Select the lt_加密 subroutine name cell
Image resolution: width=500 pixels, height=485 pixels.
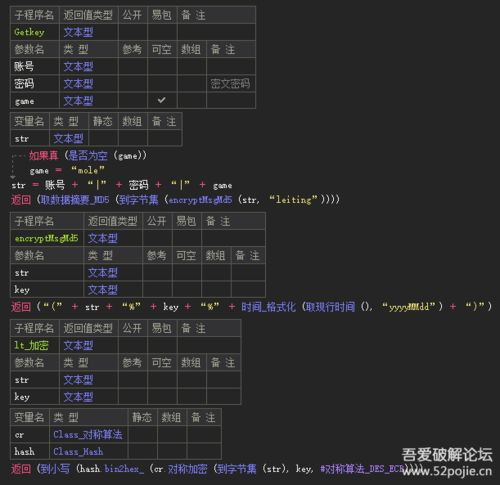[35, 345]
